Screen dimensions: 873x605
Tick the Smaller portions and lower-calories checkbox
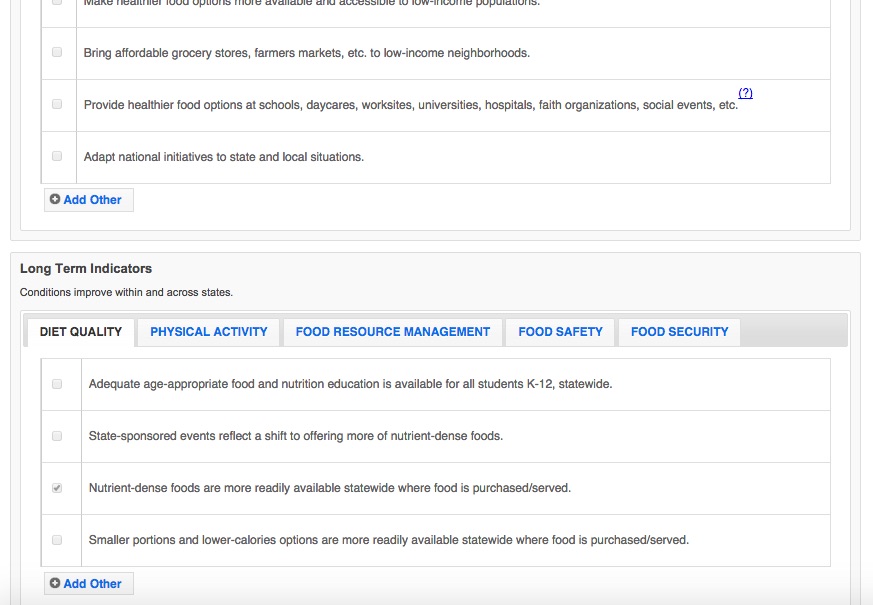57,540
